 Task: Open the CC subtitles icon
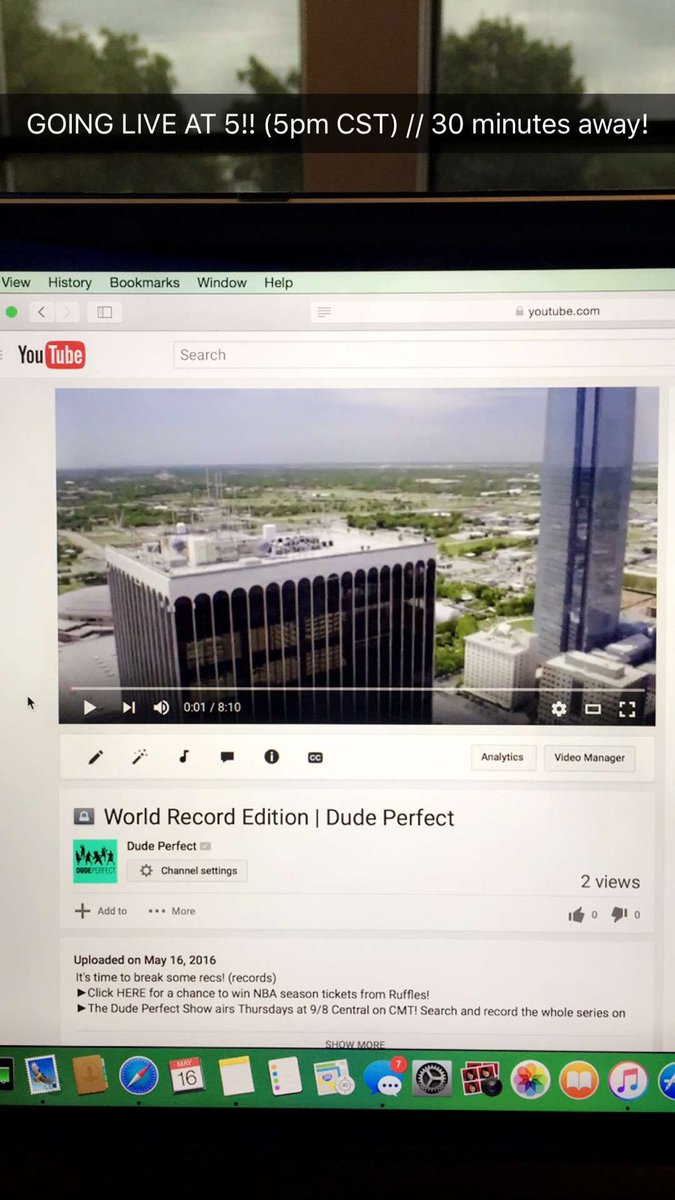315,758
